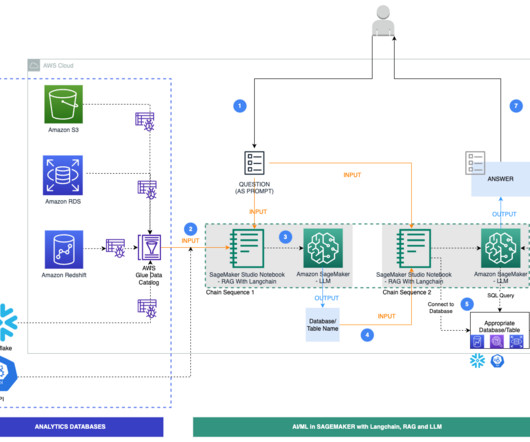The image size is (530, 442).
Task: Select the Chain Sequence 1 SageMaker Studio Notebook icon
Action: coord(247,248)
